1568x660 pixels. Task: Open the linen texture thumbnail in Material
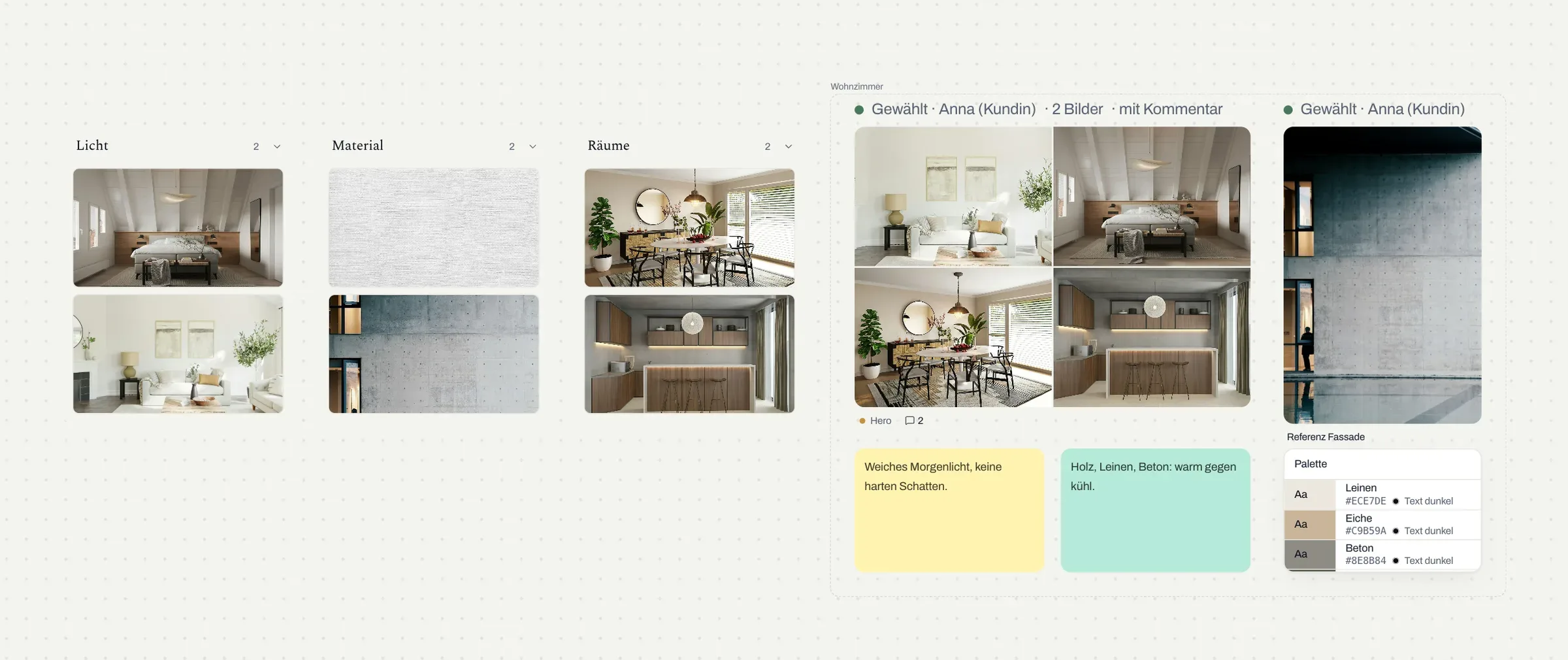coord(434,227)
